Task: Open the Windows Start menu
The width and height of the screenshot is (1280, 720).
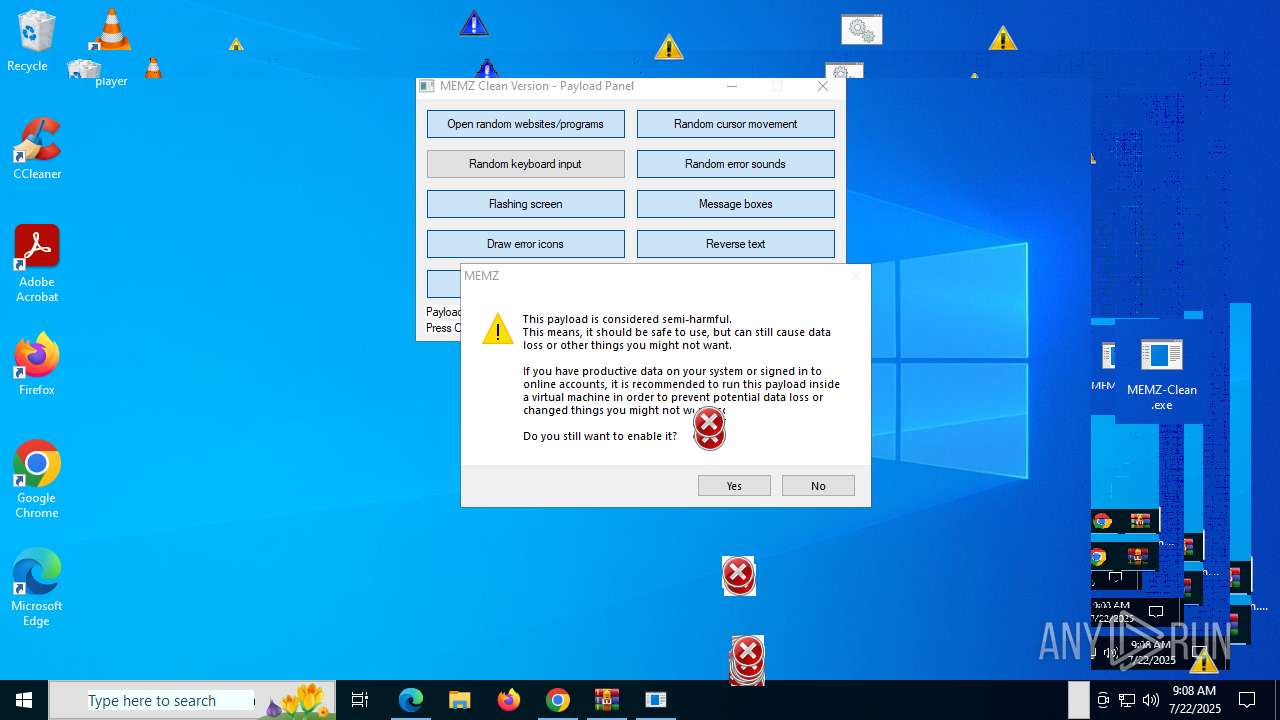Action: 24,700
